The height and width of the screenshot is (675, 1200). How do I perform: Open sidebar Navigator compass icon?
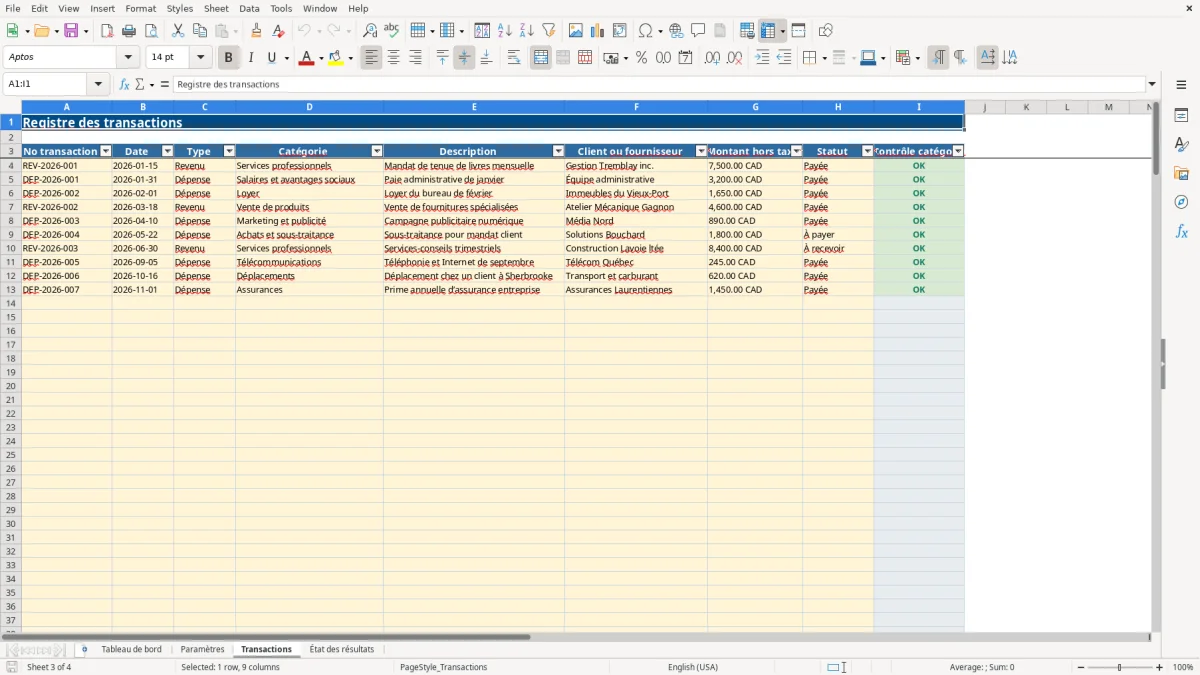[x=1181, y=202]
